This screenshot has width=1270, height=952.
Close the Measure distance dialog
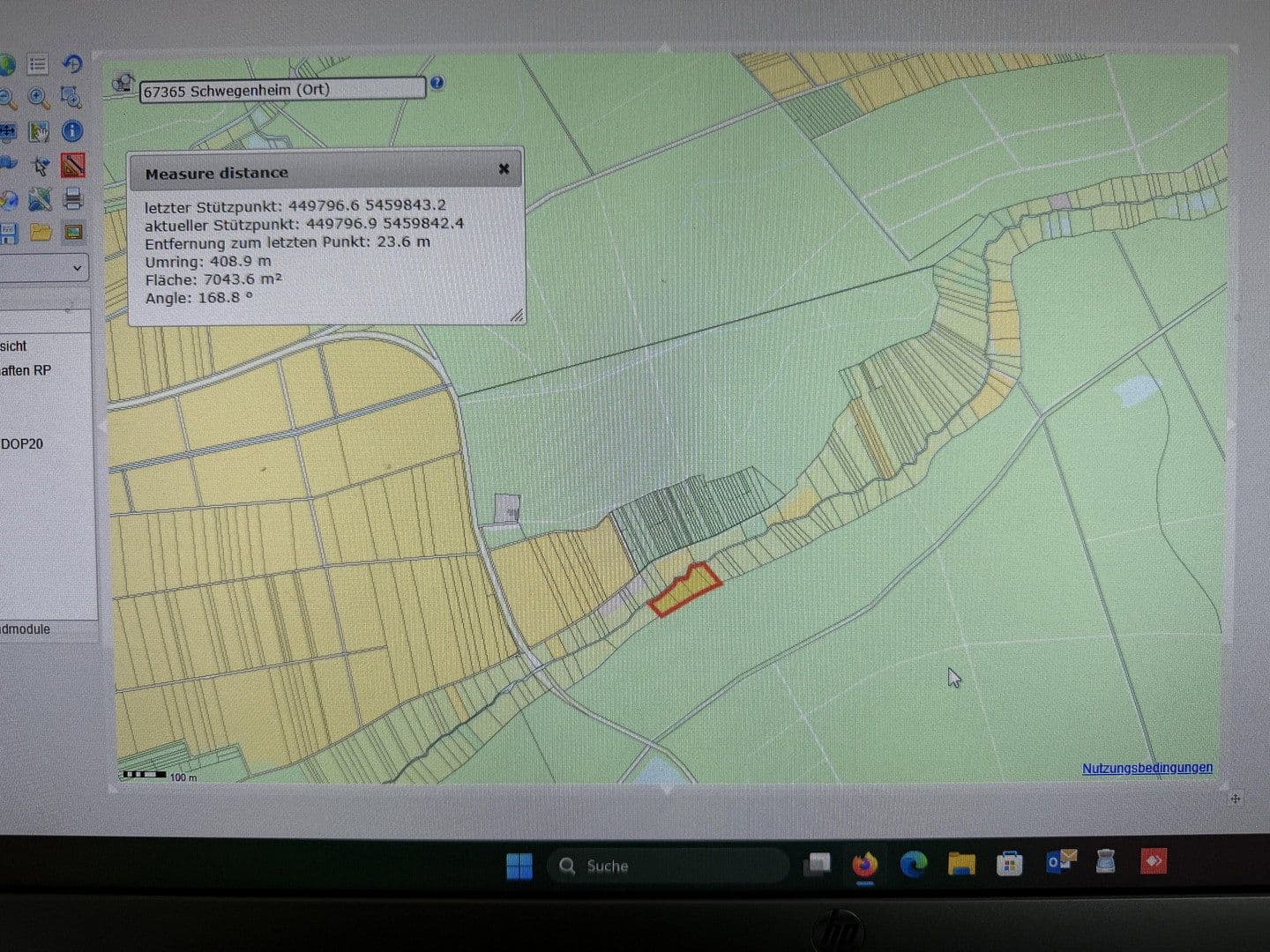(504, 168)
